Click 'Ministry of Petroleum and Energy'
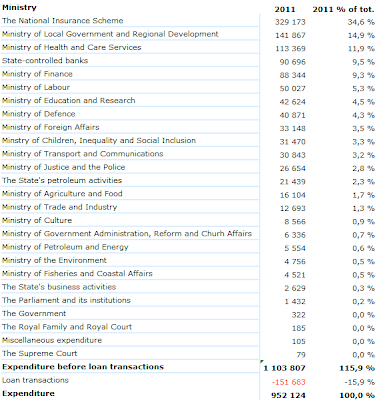The width and height of the screenshot is (377, 400). (x=65, y=247)
